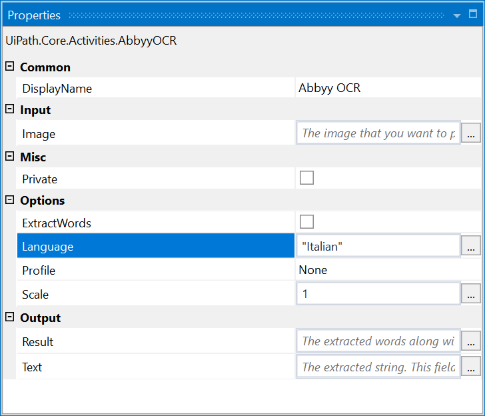Image resolution: width=485 pixels, height=416 pixels.
Task: Click the Scale value field
Action: (x=378, y=294)
